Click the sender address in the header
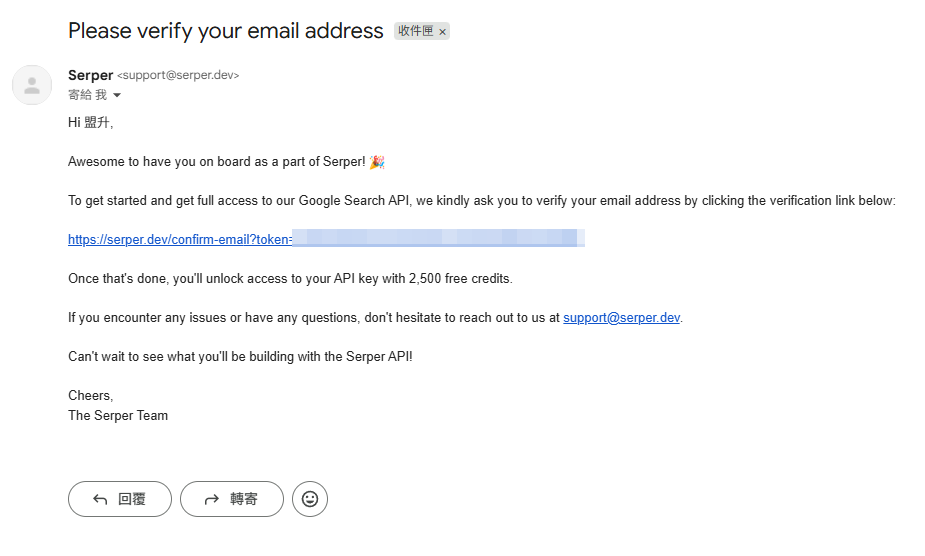 point(178,76)
